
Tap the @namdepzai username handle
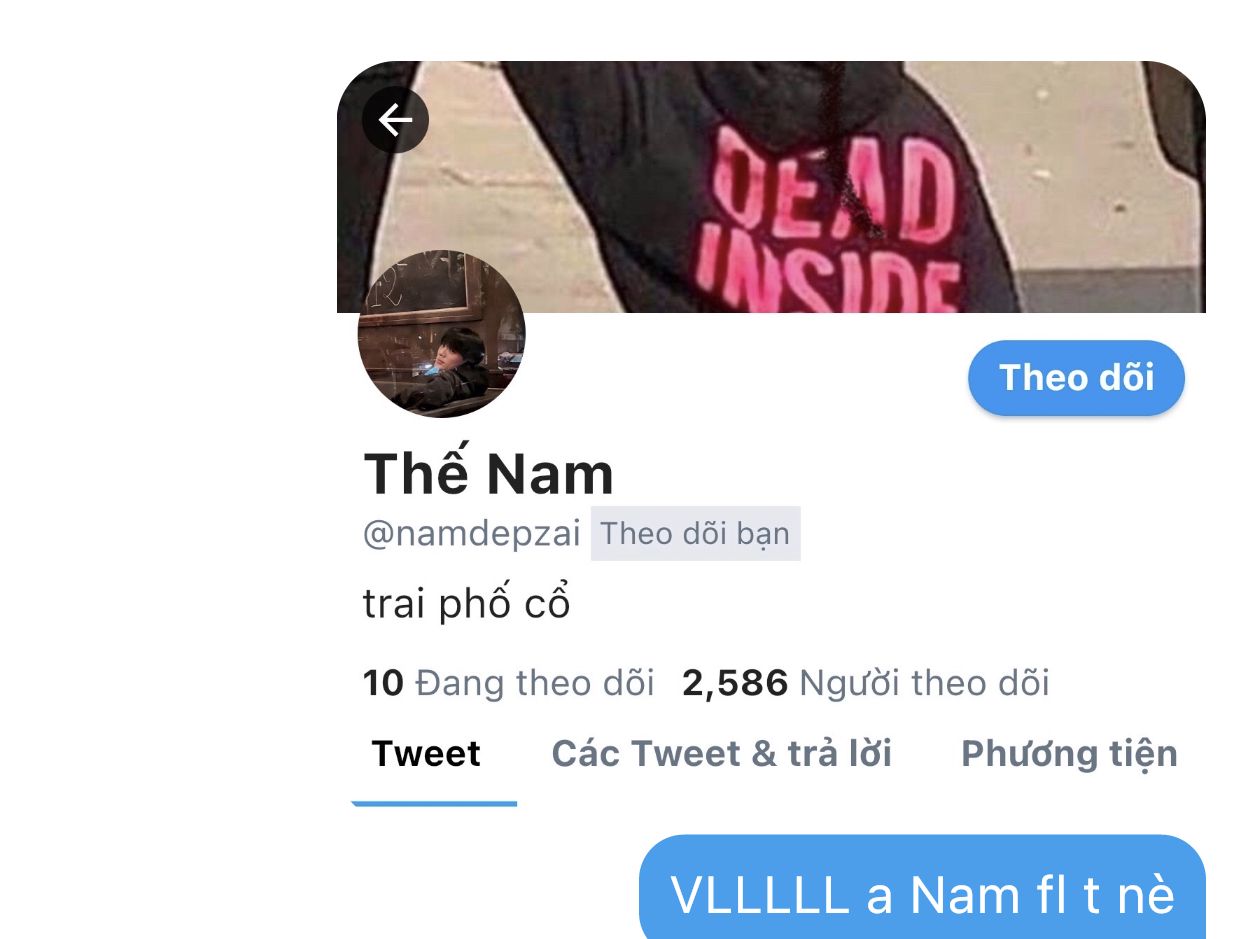point(472,534)
